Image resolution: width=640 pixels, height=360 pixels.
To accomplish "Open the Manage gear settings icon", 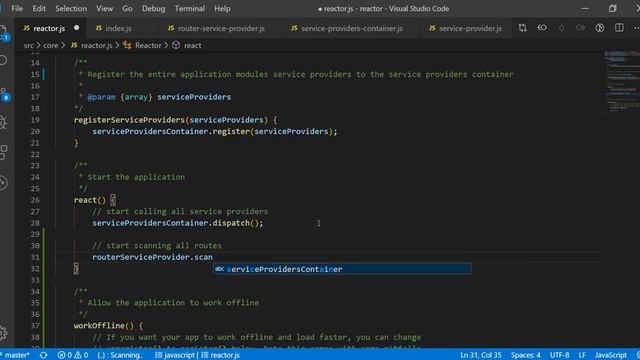I will click(3, 333).
